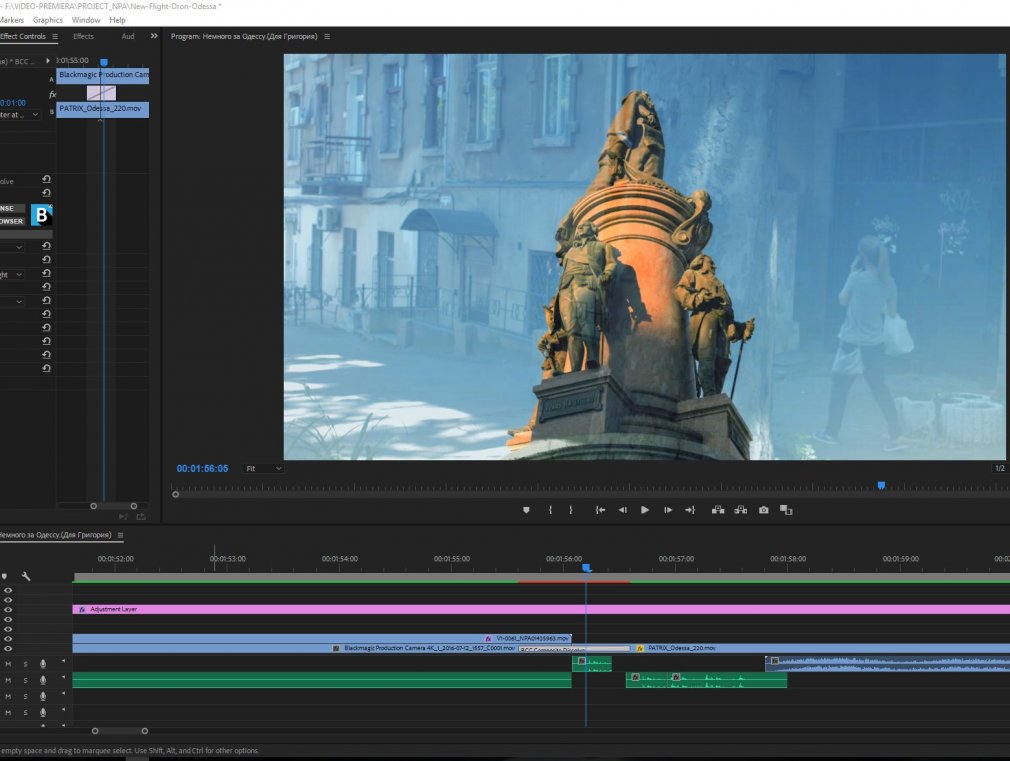This screenshot has height=761, width=1010.
Task: Reset the parameter beside 'ght' dropdown
Action: coord(46,273)
